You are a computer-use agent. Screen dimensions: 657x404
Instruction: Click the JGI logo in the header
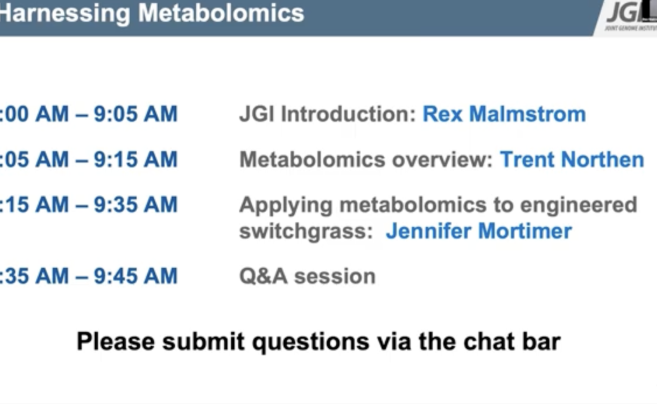[x=626, y=13]
